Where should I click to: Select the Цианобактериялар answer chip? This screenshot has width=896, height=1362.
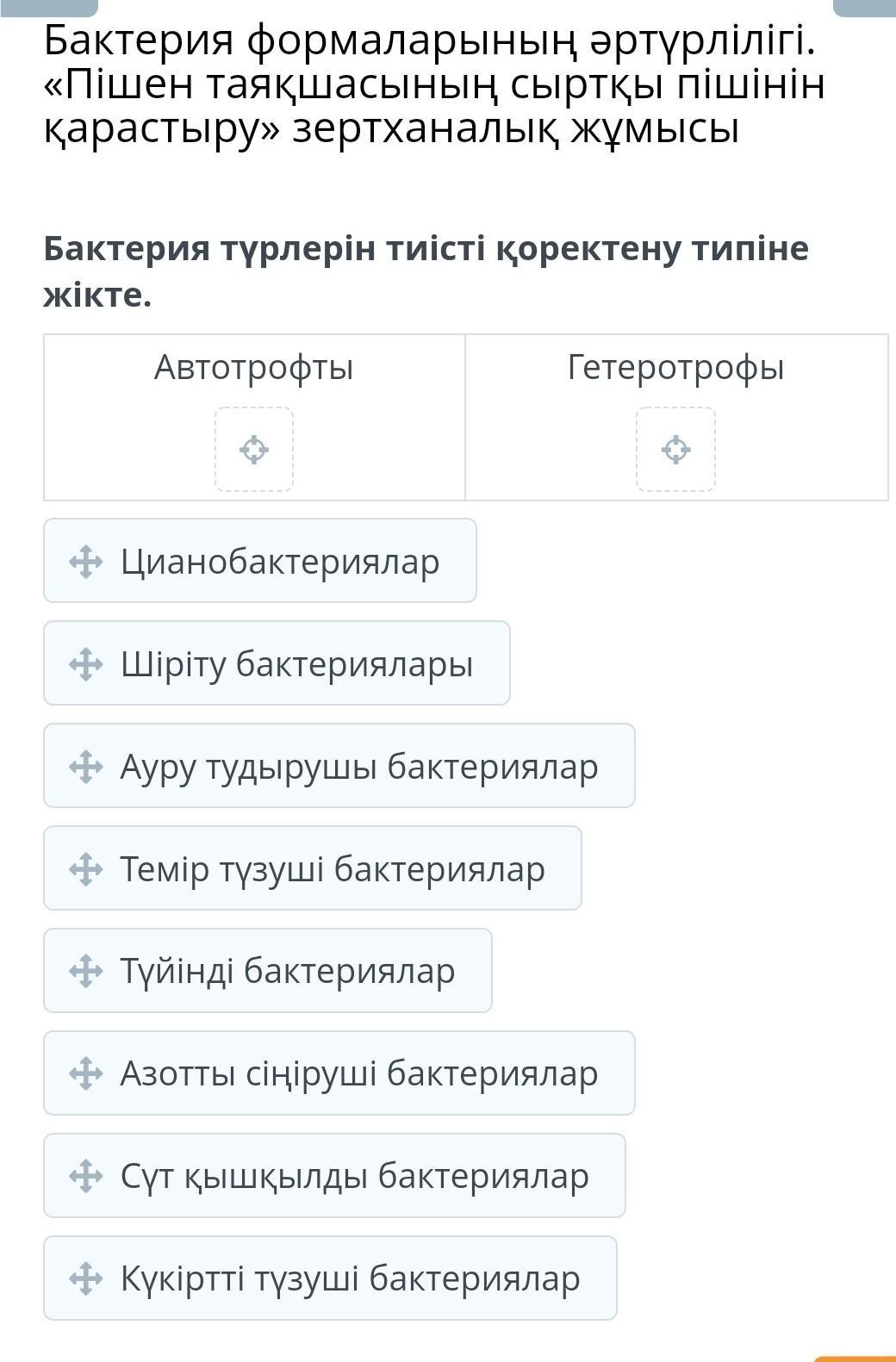click(280, 562)
